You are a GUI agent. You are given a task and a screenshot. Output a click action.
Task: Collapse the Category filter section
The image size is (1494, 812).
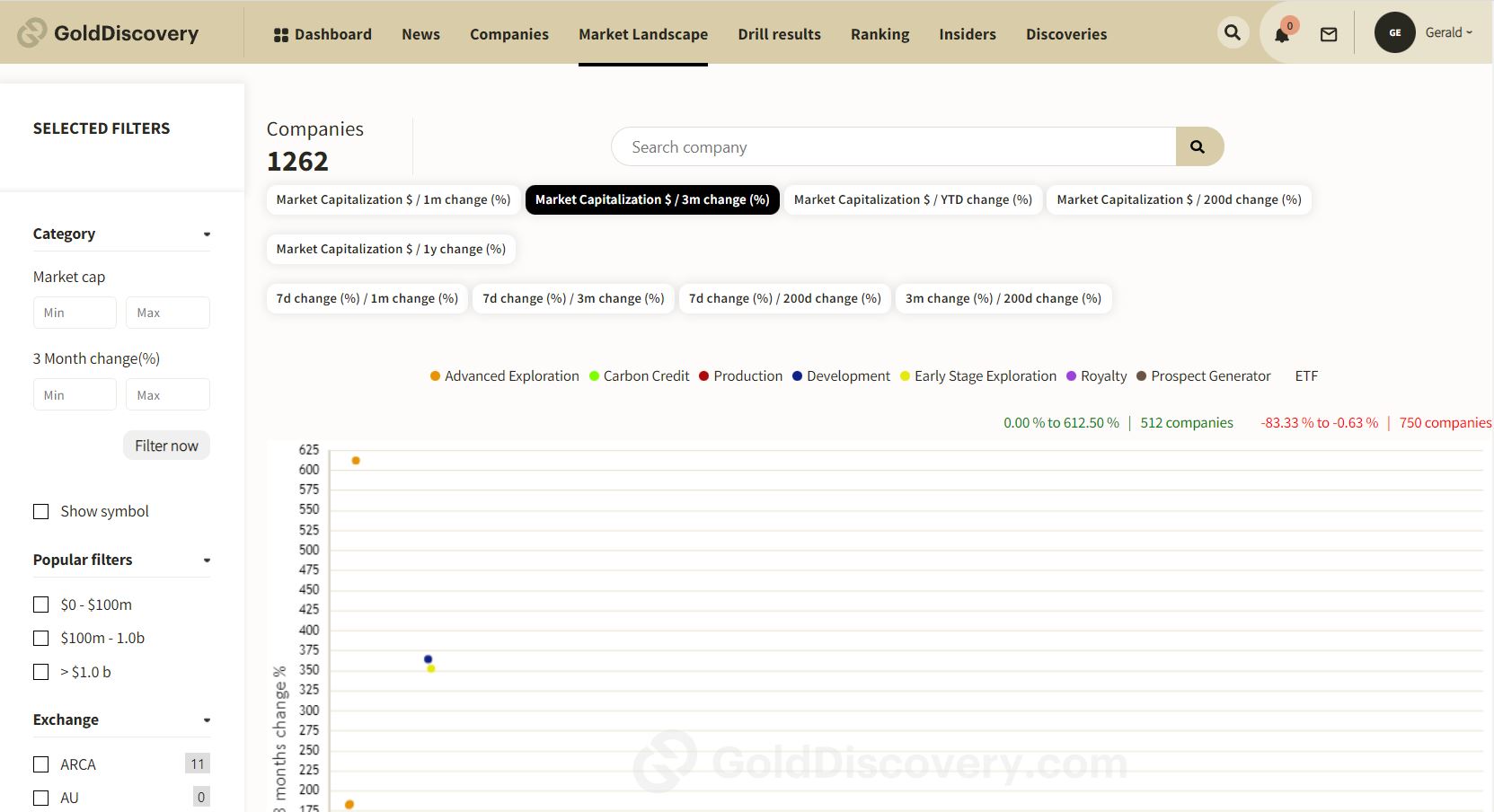coord(207,234)
